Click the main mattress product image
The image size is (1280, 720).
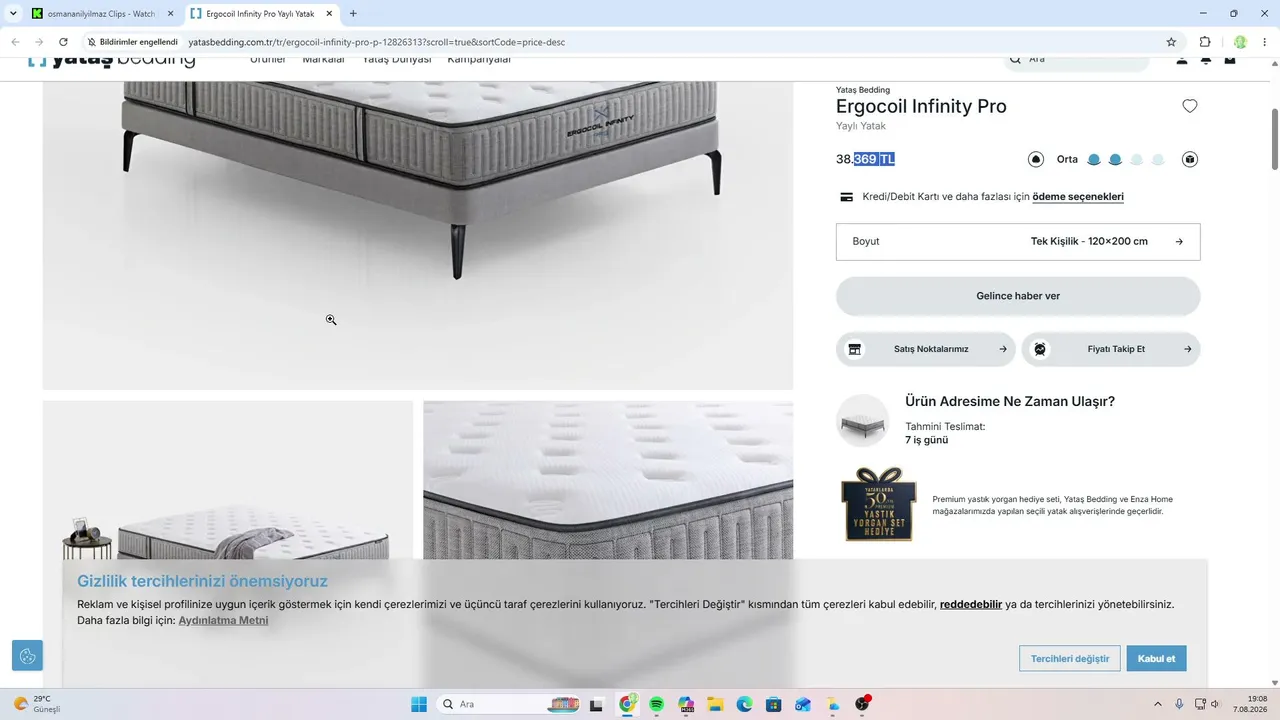[x=418, y=235]
